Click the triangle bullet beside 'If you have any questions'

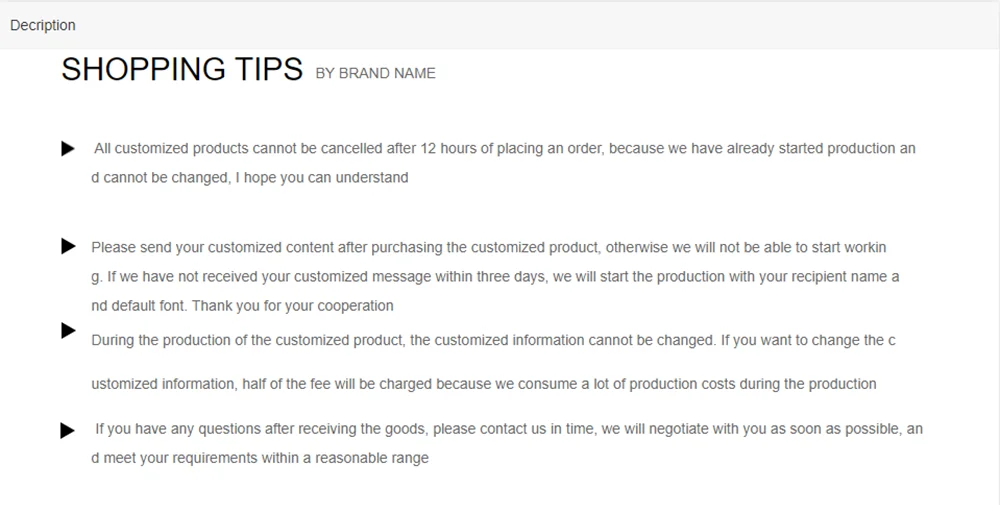pos(68,430)
